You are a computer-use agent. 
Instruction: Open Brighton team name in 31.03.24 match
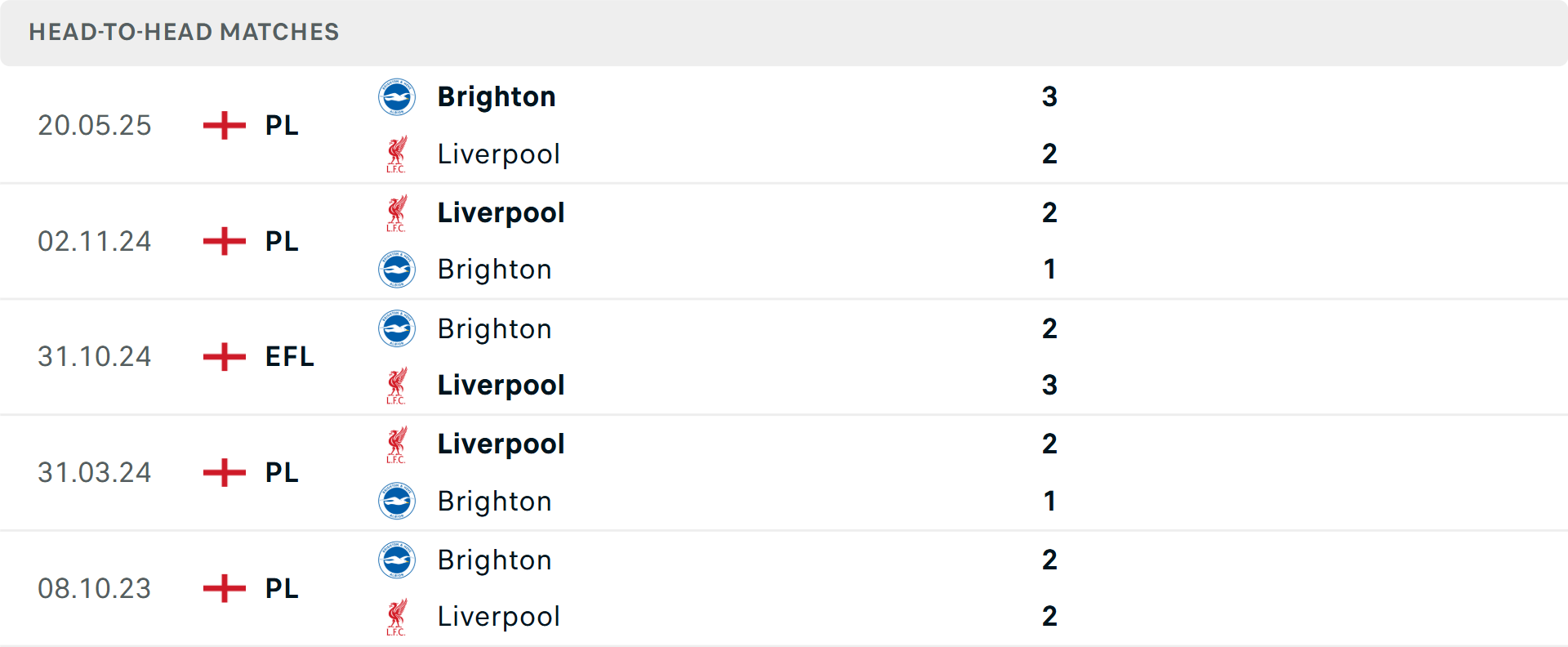(x=494, y=502)
